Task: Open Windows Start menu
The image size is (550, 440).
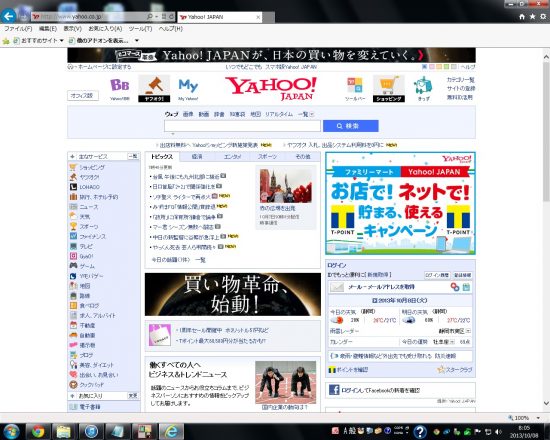Action: pos(11,431)
